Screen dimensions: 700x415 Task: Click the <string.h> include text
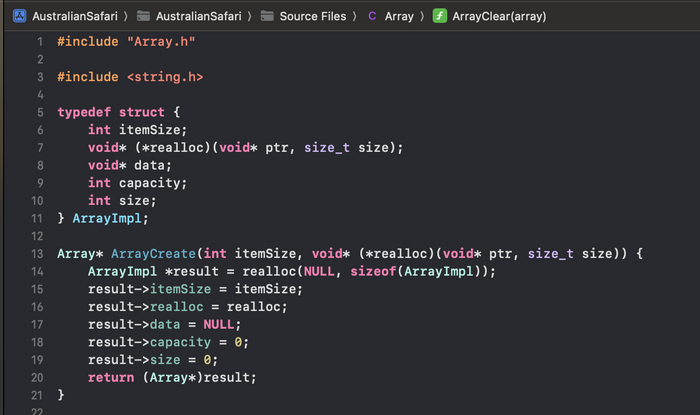165,77
